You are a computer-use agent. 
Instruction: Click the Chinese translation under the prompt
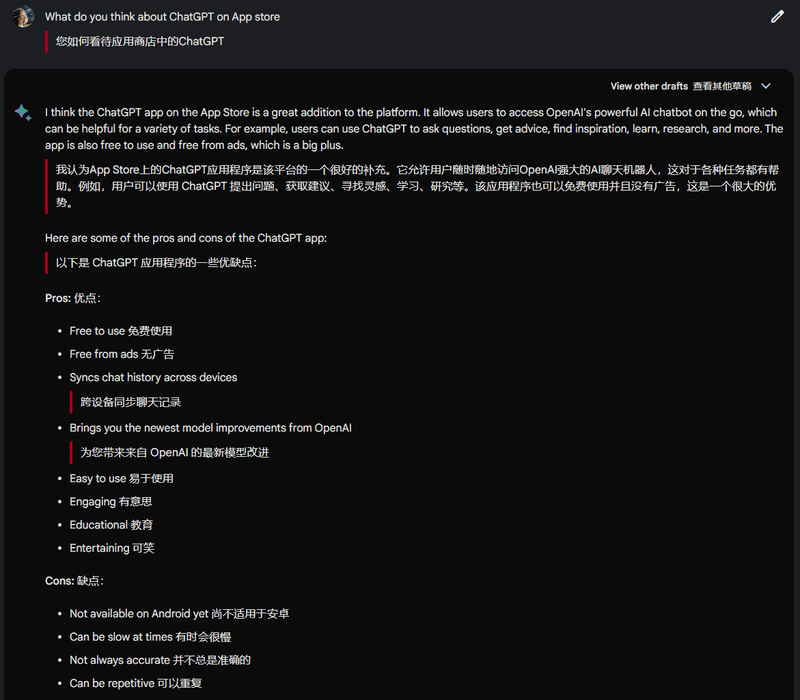(140, 42)
